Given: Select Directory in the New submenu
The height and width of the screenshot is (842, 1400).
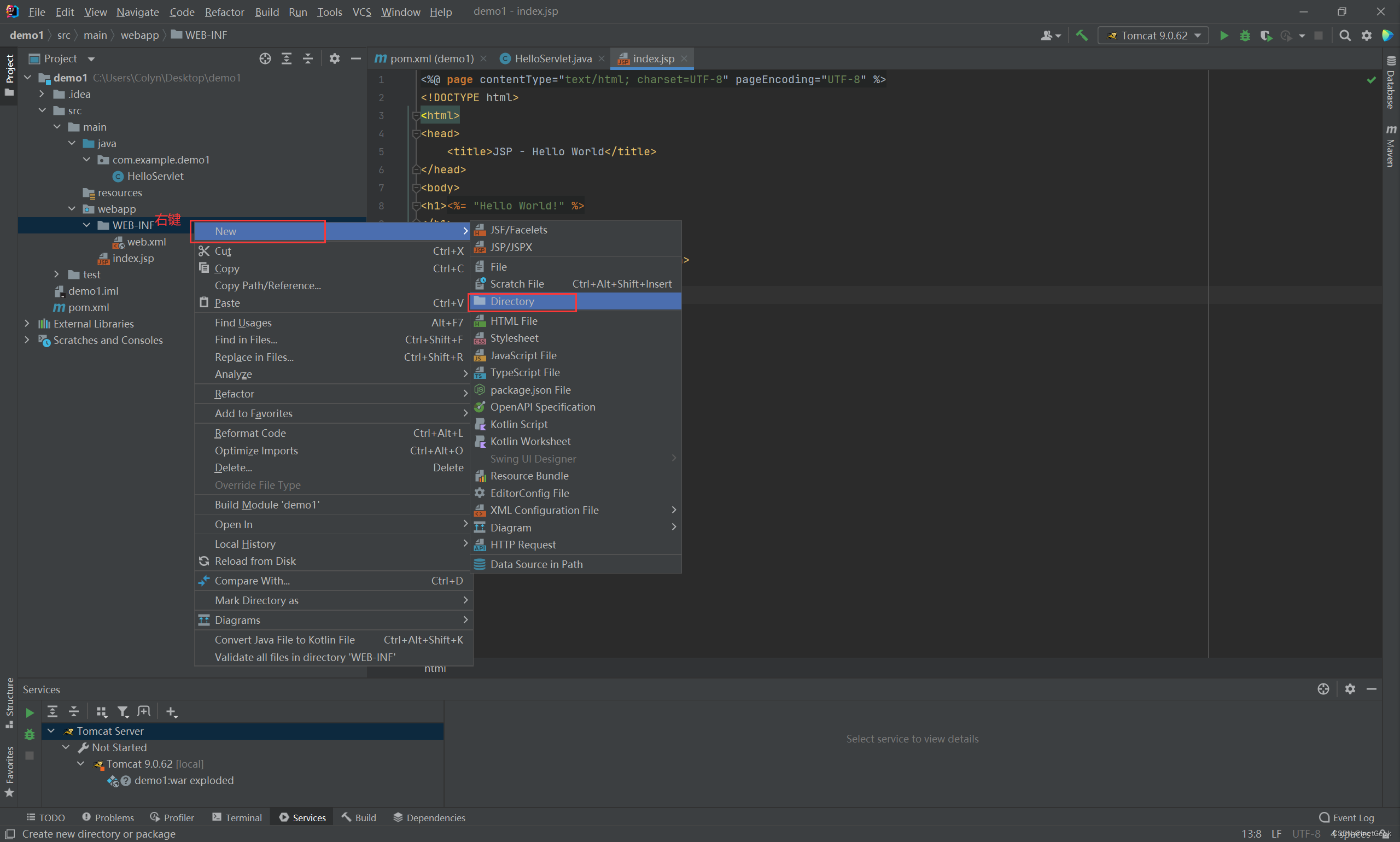Looking at the screenshot, I should 512,301.
